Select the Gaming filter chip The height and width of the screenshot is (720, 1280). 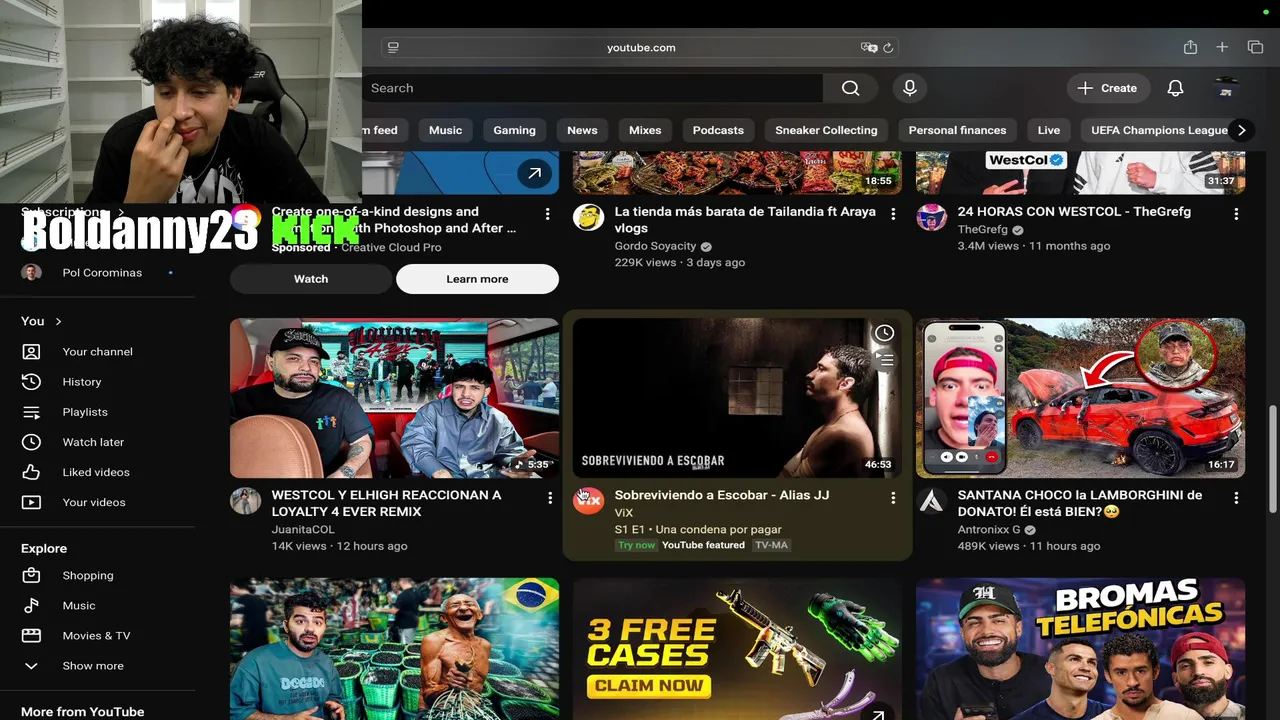[514, 130]
